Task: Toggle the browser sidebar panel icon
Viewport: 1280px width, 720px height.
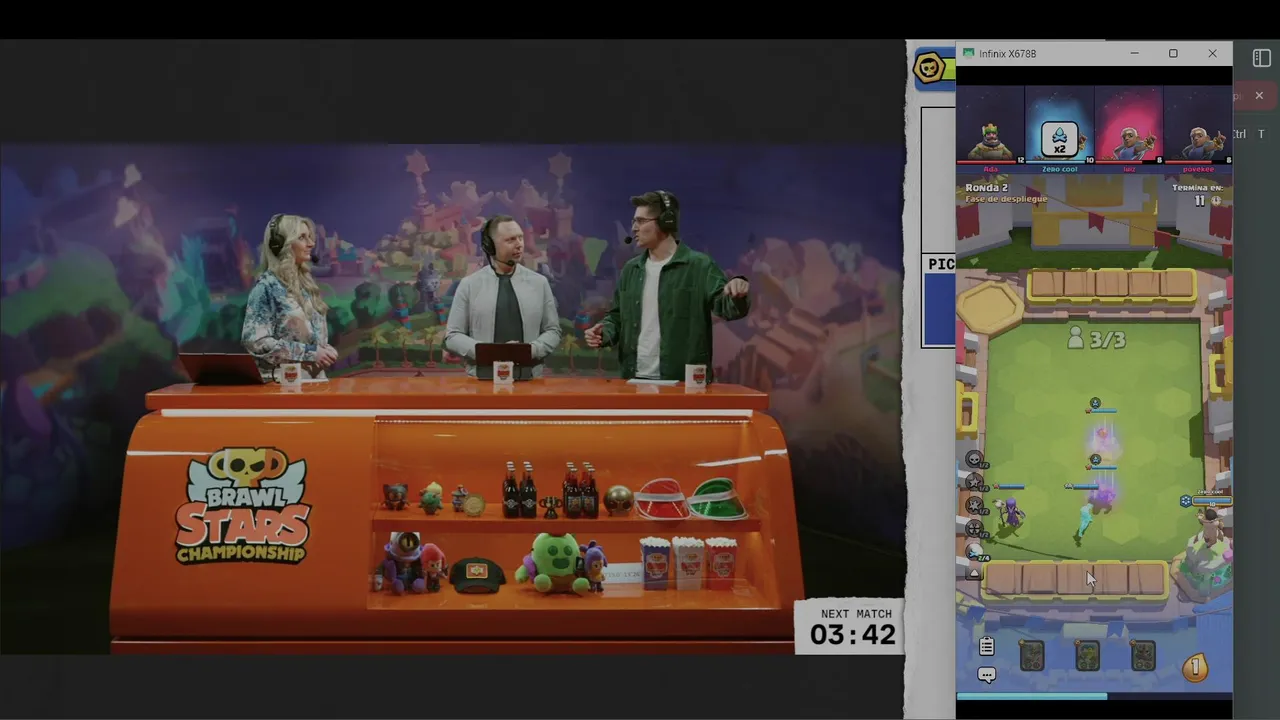Action: tap(1262, 58)
